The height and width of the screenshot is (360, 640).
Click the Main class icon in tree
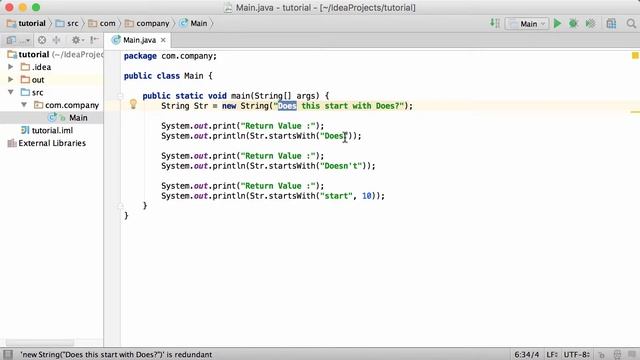52,118
